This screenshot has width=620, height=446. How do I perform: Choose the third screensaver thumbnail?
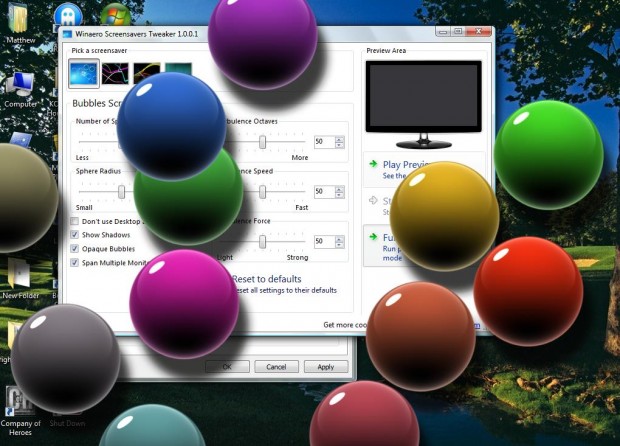coord(147,73)
